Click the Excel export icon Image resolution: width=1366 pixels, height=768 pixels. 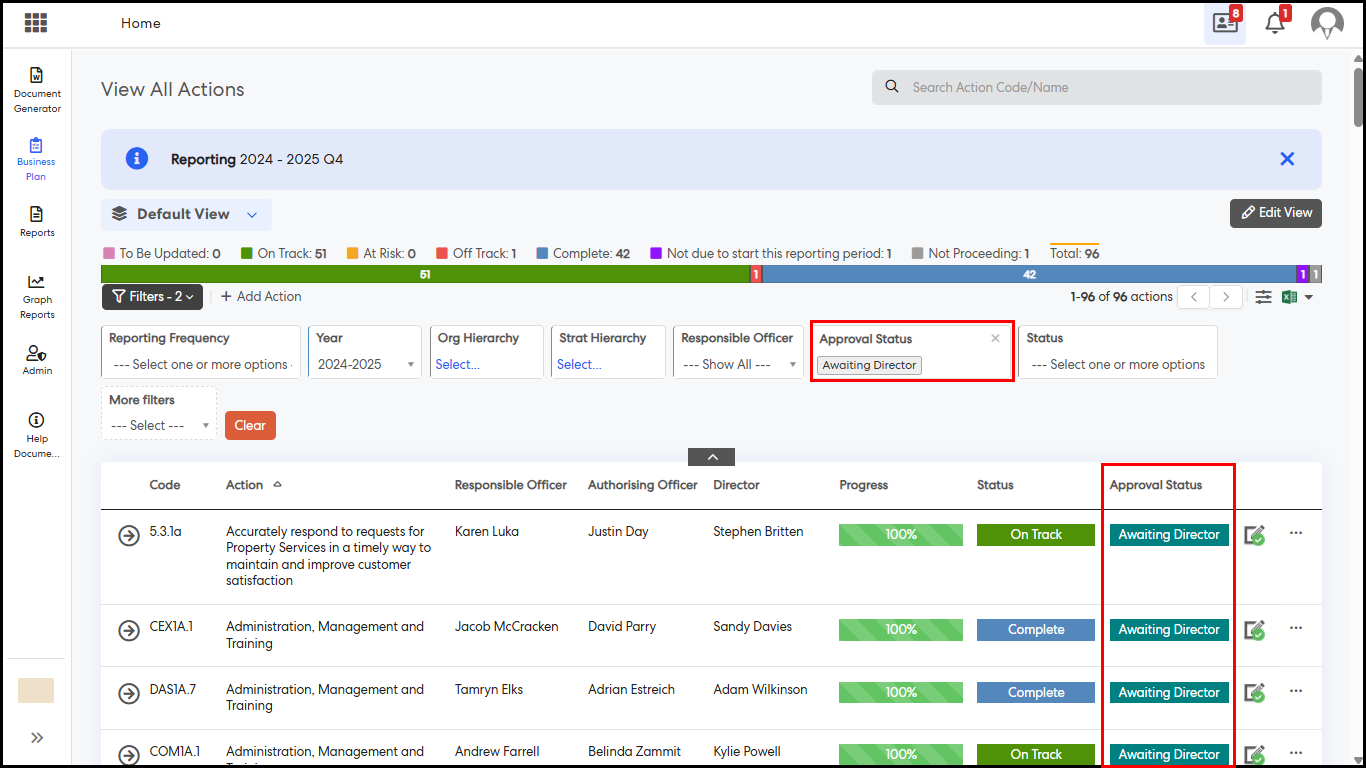pos(1290,297)
